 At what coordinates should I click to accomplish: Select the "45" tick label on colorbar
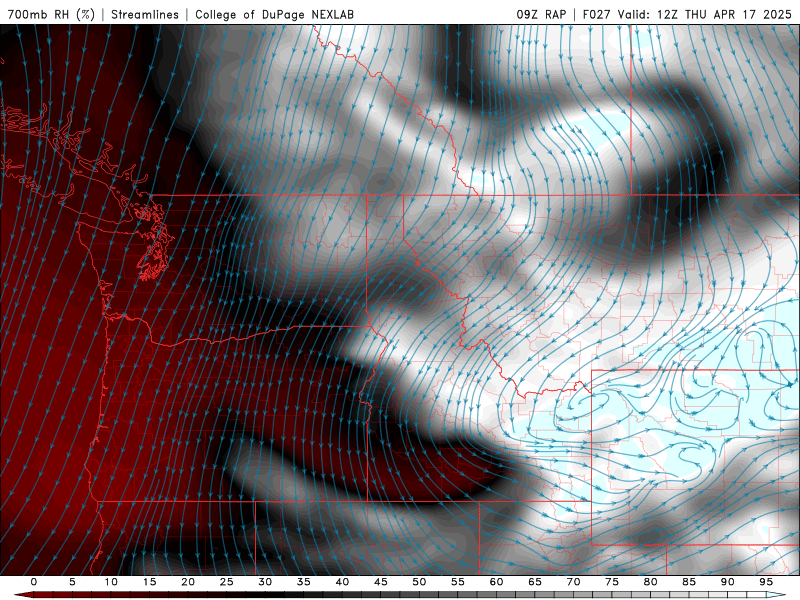381,582
